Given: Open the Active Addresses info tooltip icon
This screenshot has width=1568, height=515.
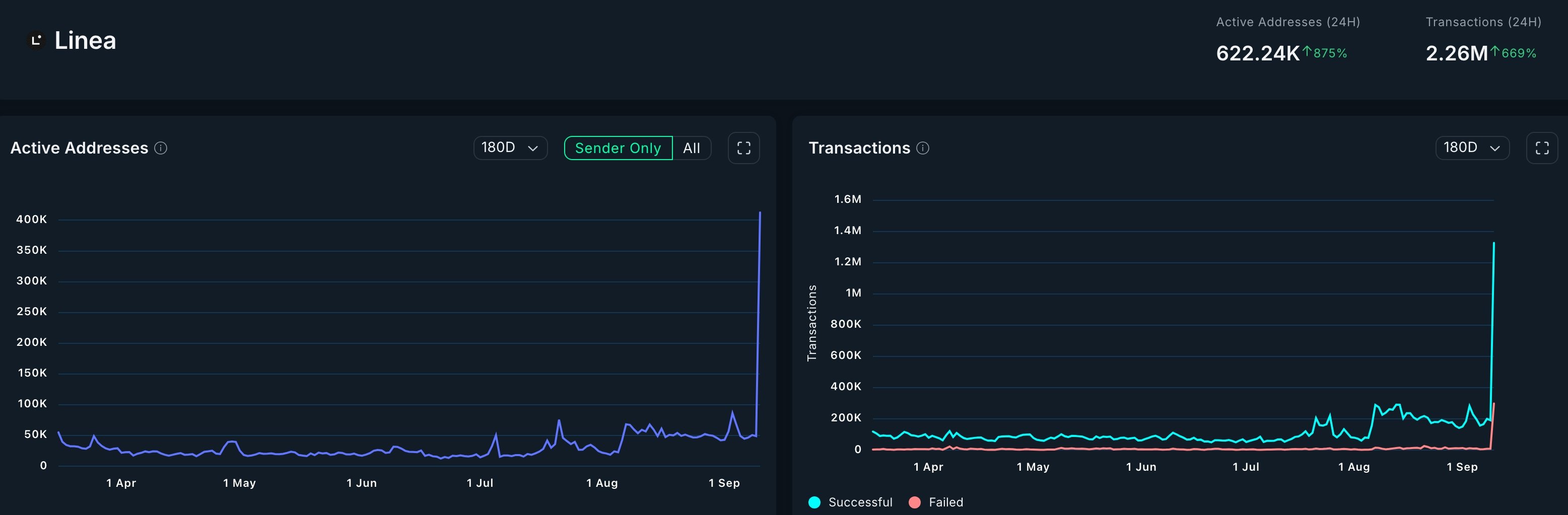Looking at the screenshot, I should 161,148.
